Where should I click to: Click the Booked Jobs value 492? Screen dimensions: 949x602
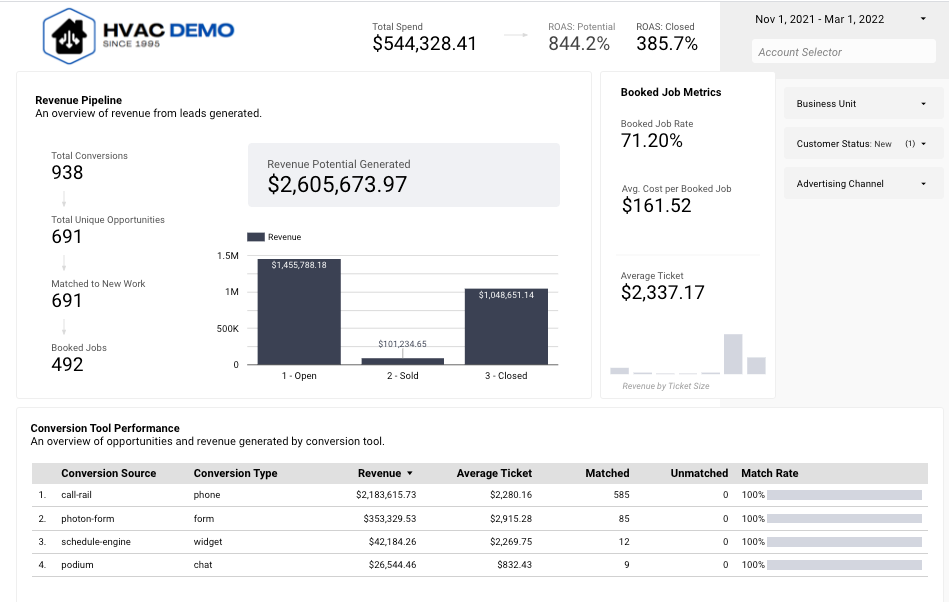point(67,364)
